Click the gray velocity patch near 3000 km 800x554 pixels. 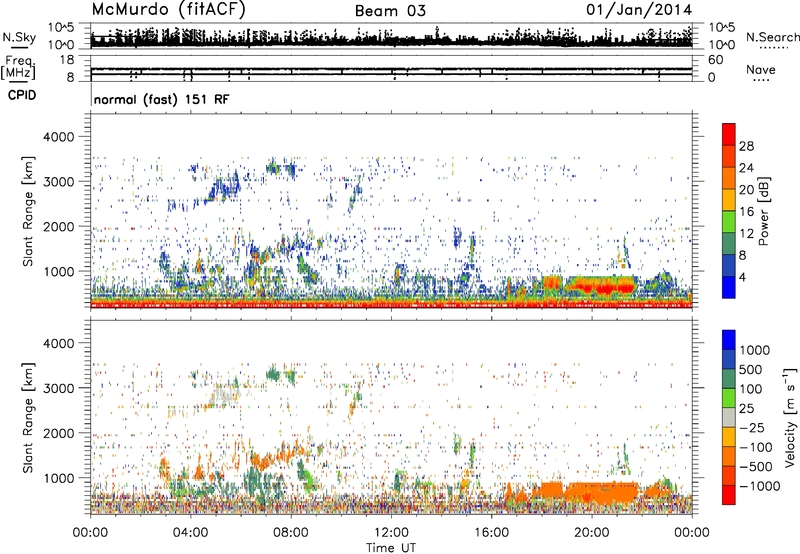pos(225,395)
